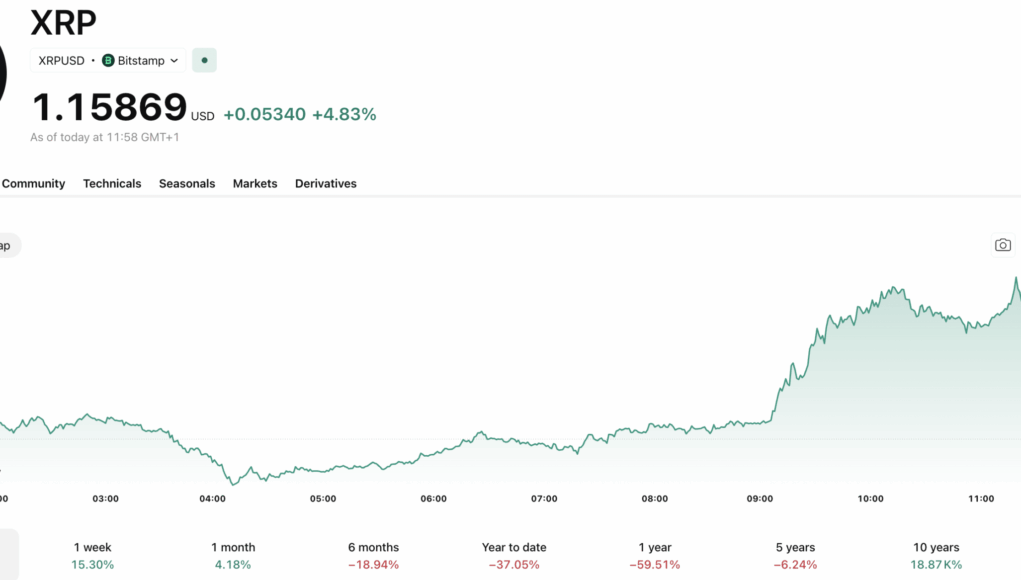Click the 'As of today at 11:58 GMT+1' text

coord(105,137)
